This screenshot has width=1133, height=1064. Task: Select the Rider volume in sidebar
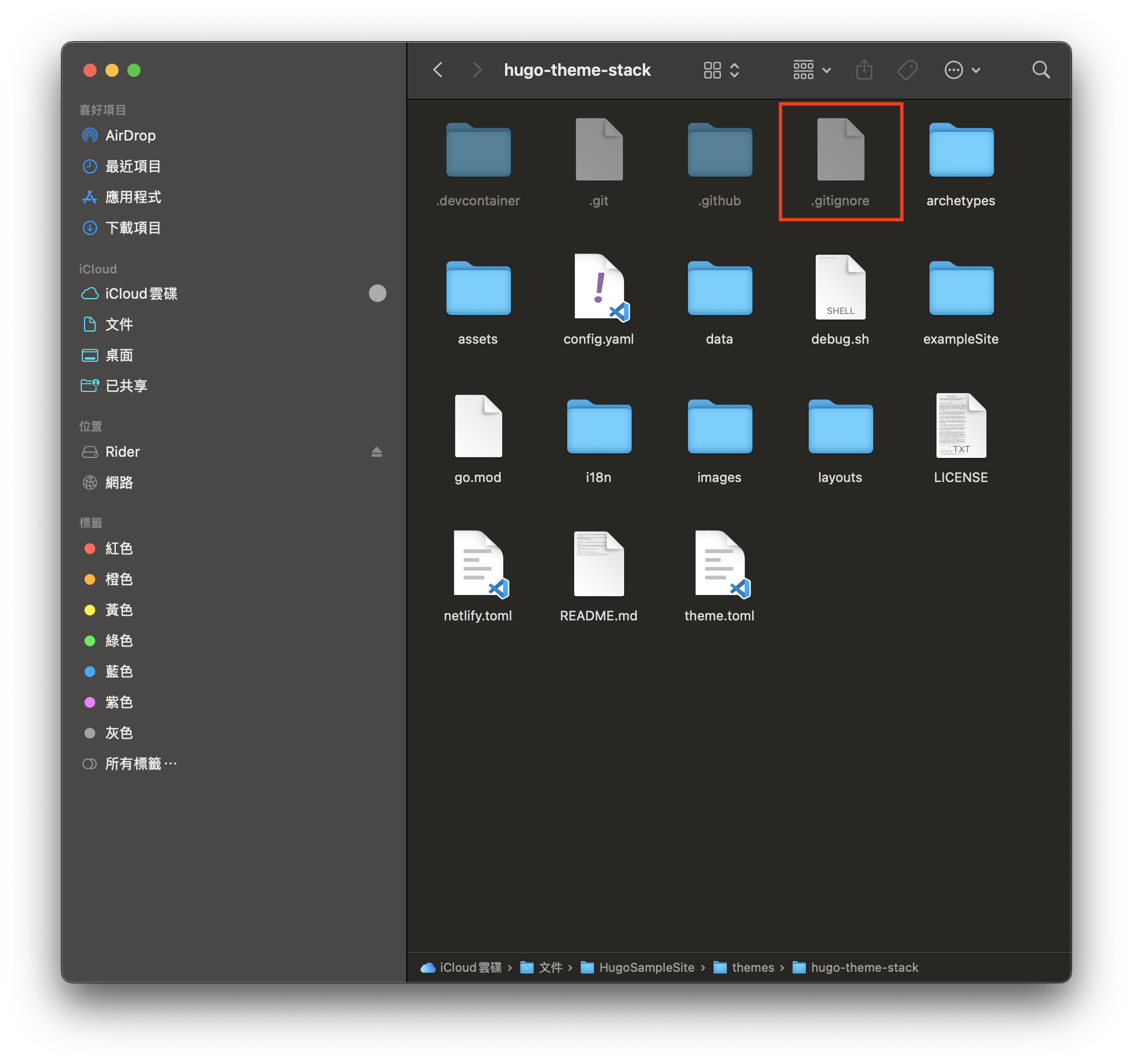coord(234,452)
